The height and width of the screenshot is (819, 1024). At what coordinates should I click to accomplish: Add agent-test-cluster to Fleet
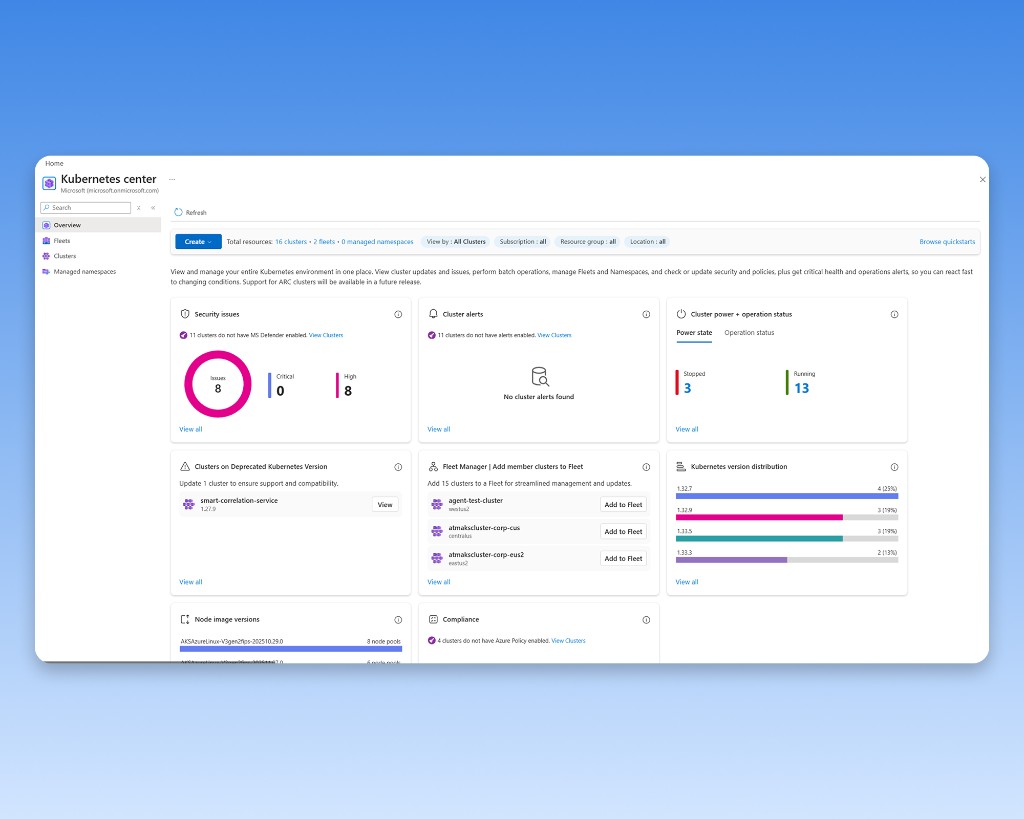tap(623, 504)
